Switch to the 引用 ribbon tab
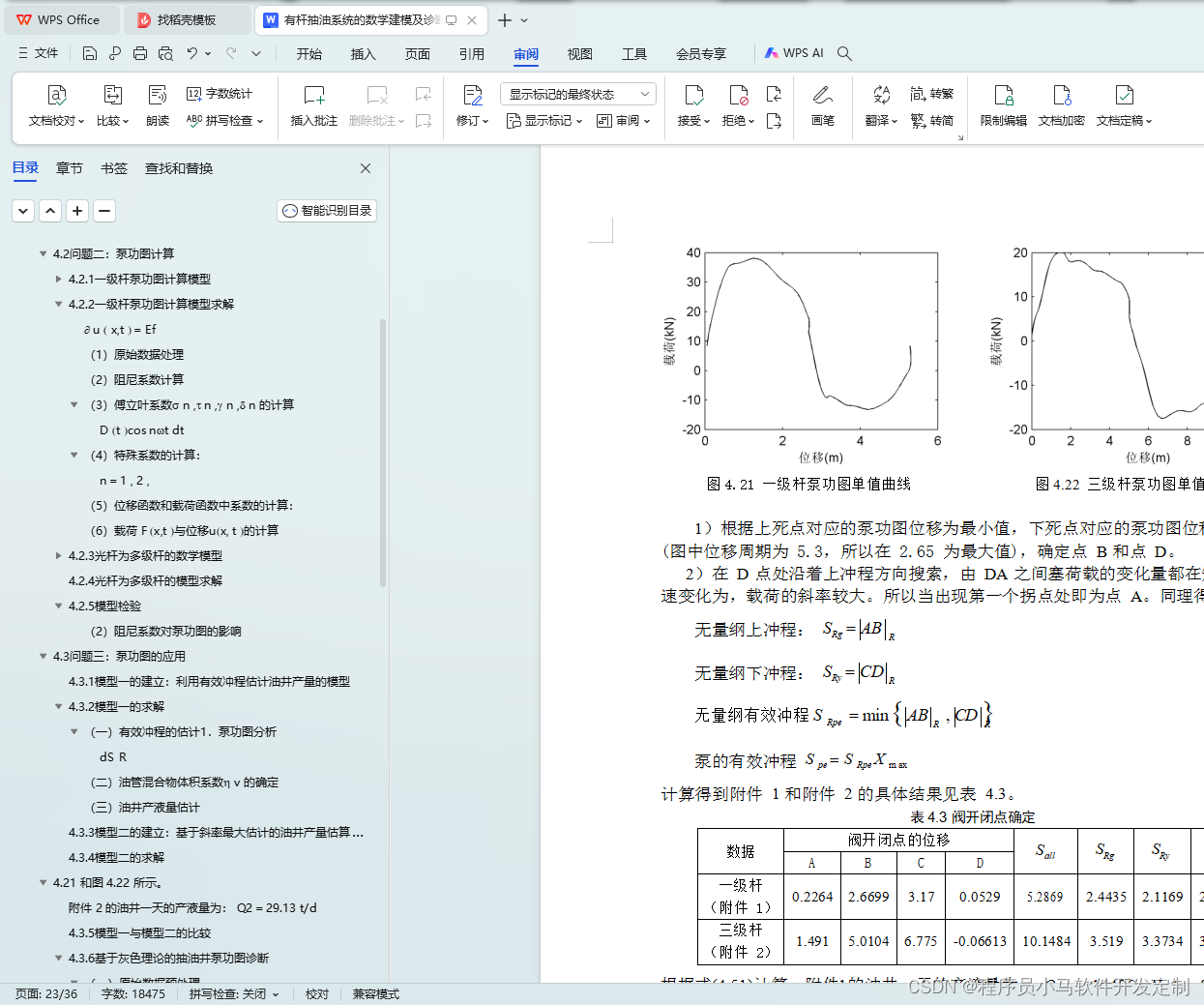Image resolution: width=1204 pixels, height=1005 pixels. coord(472,54)
